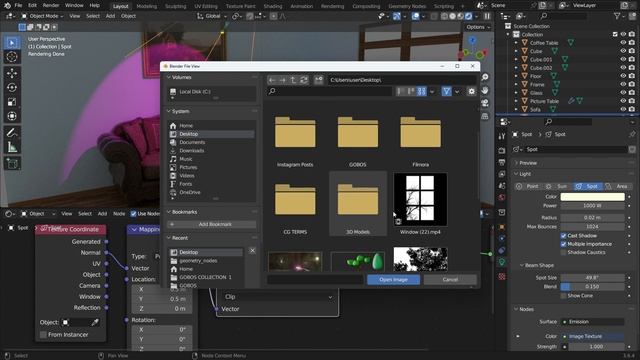The width and height of the screenshot is (640, 360).
Task: Toggle Use Nodes checkbox
Action: 133,213
